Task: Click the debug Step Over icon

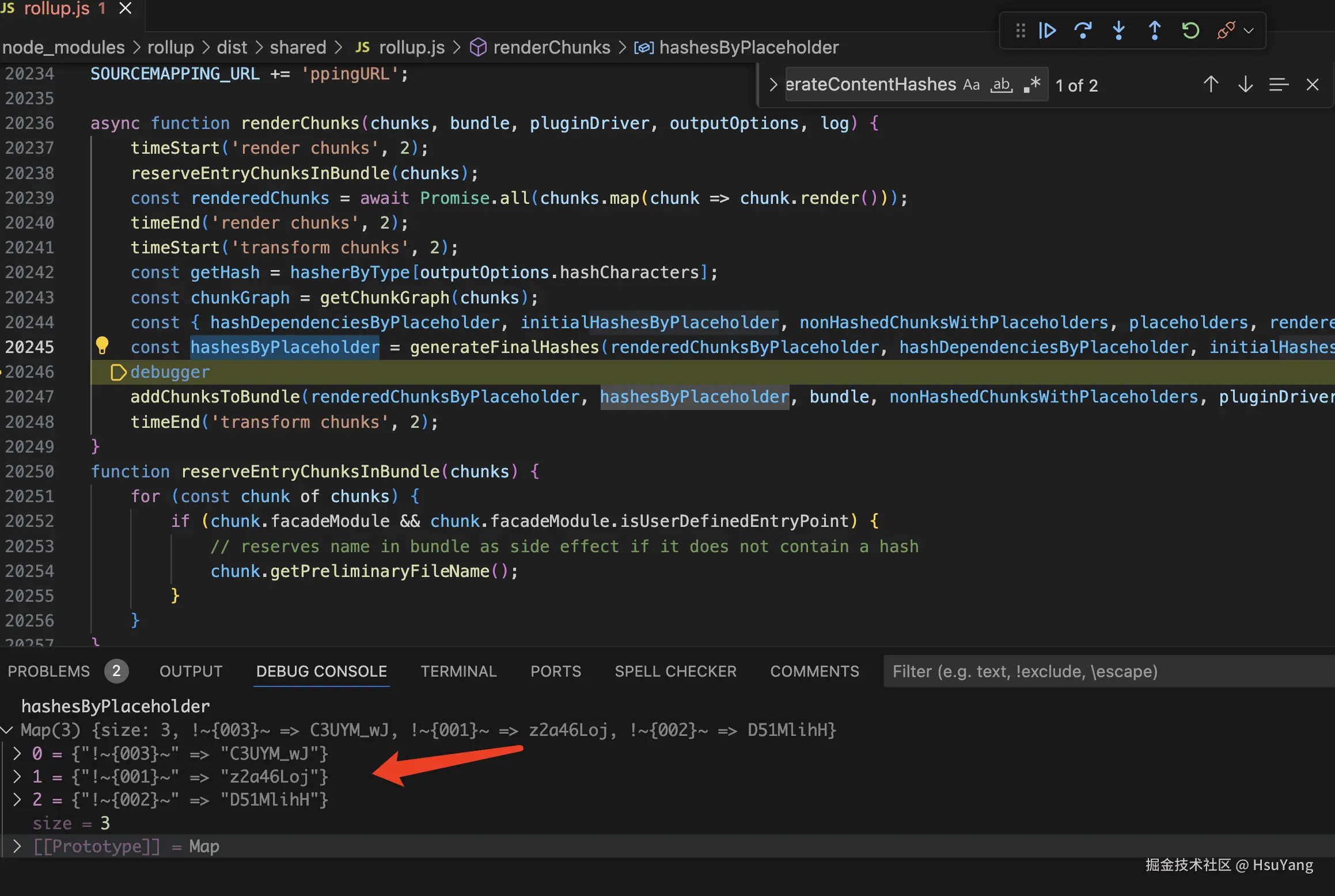Action: 1083,31
